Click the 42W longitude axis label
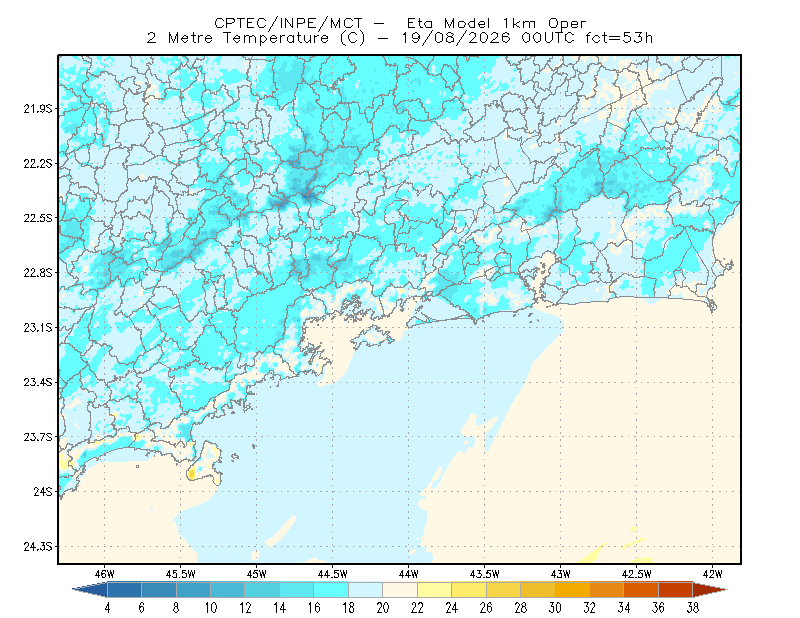 pos(712,574)
